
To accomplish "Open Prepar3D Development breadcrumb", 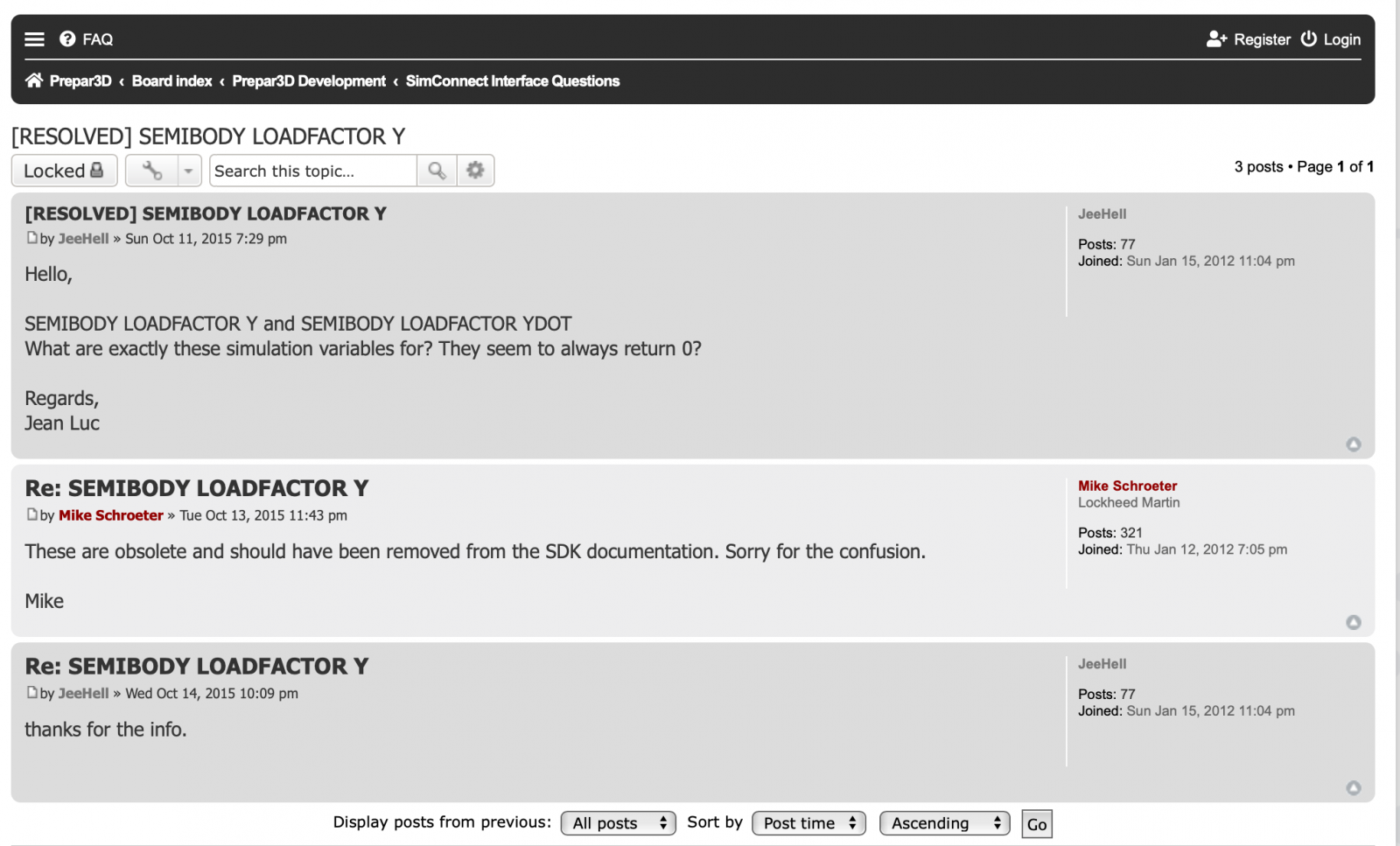I will tap(308, 80).
